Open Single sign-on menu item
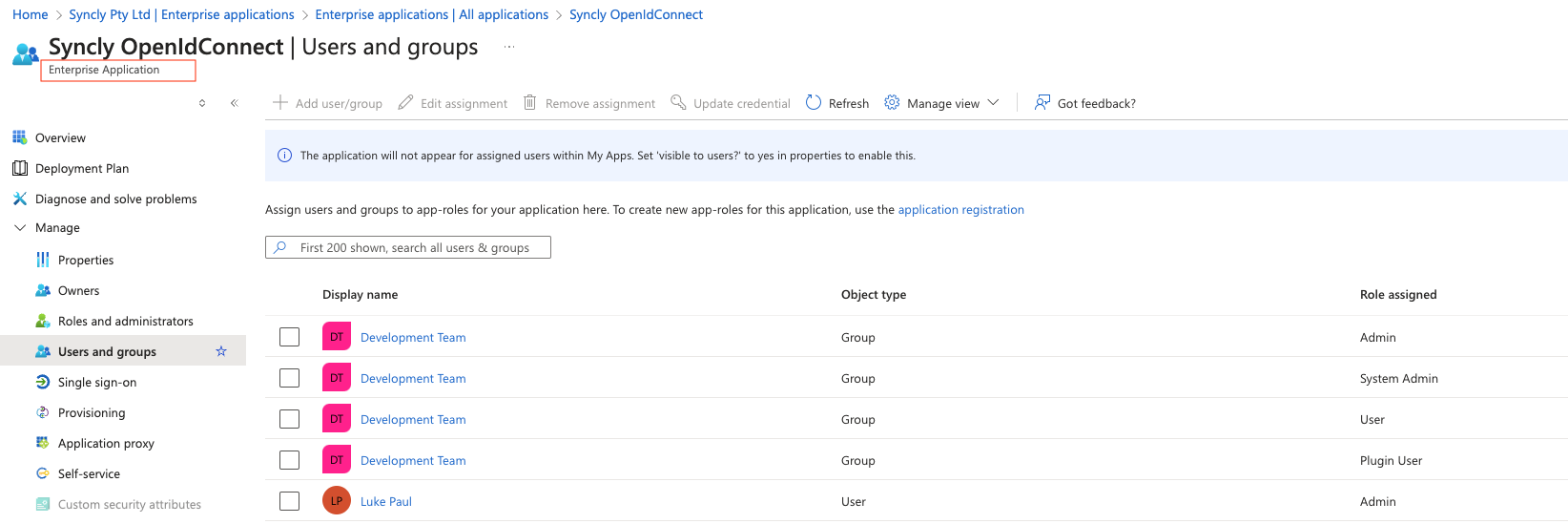The width and height of the screenshot is (1568, 524). point(97,382)
